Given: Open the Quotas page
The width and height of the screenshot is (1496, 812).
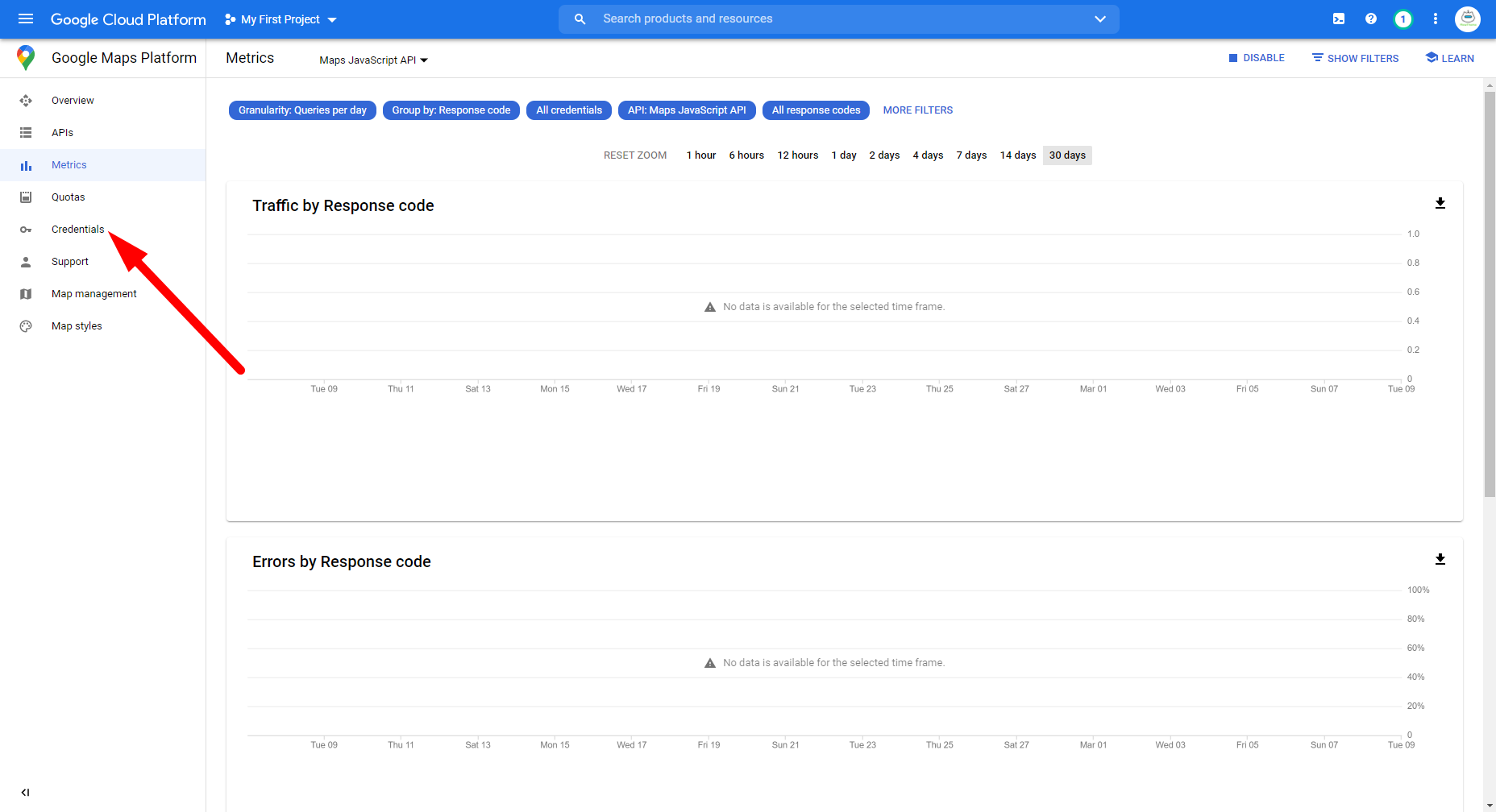Looking at the screenshot, I should [x=68, y=197].
